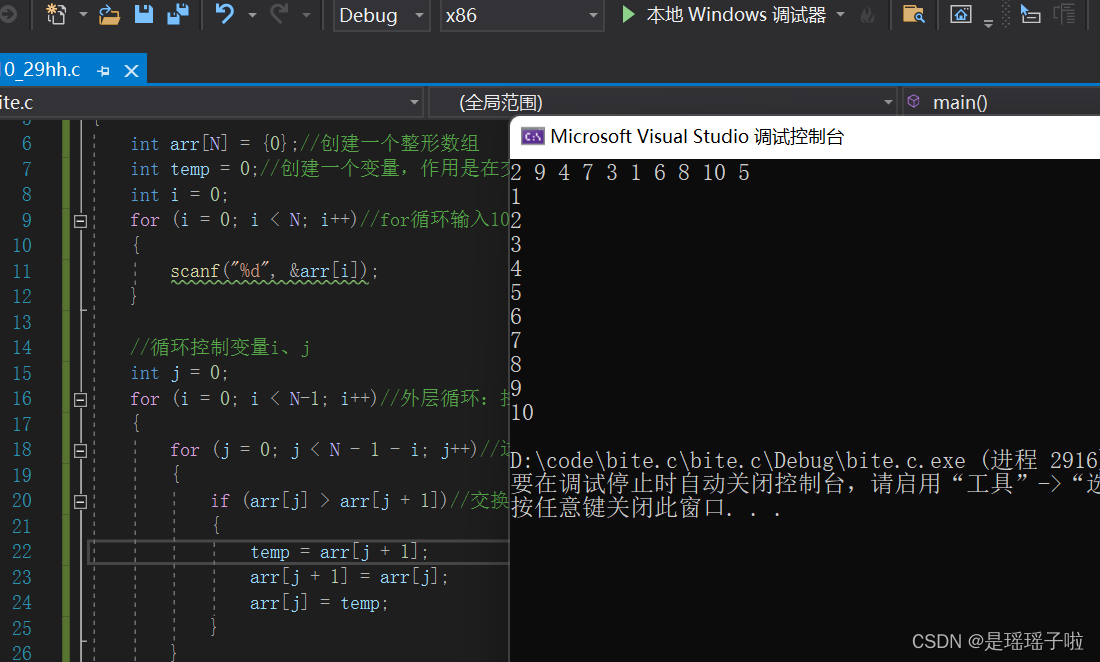This screenshot has height=662, width=1100.
Task: Click the code 'int arr[N] = {0};'
Action: [215, 144]
